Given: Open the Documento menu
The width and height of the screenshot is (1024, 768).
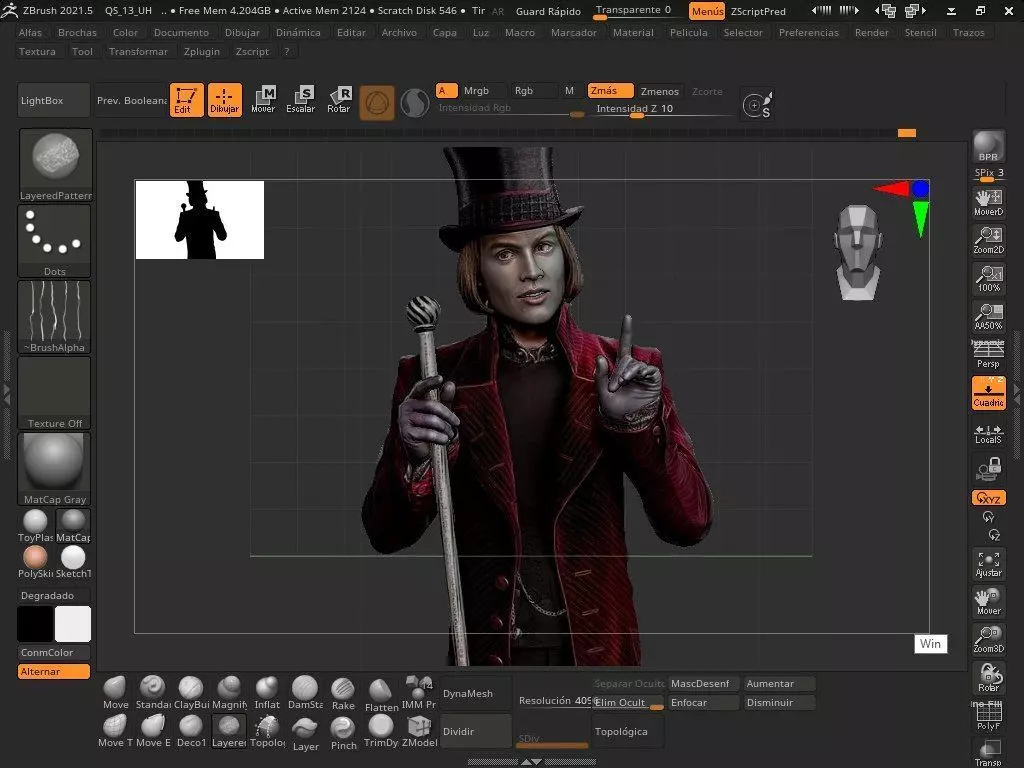Looking at the screenshot, I should coord(181,33).
